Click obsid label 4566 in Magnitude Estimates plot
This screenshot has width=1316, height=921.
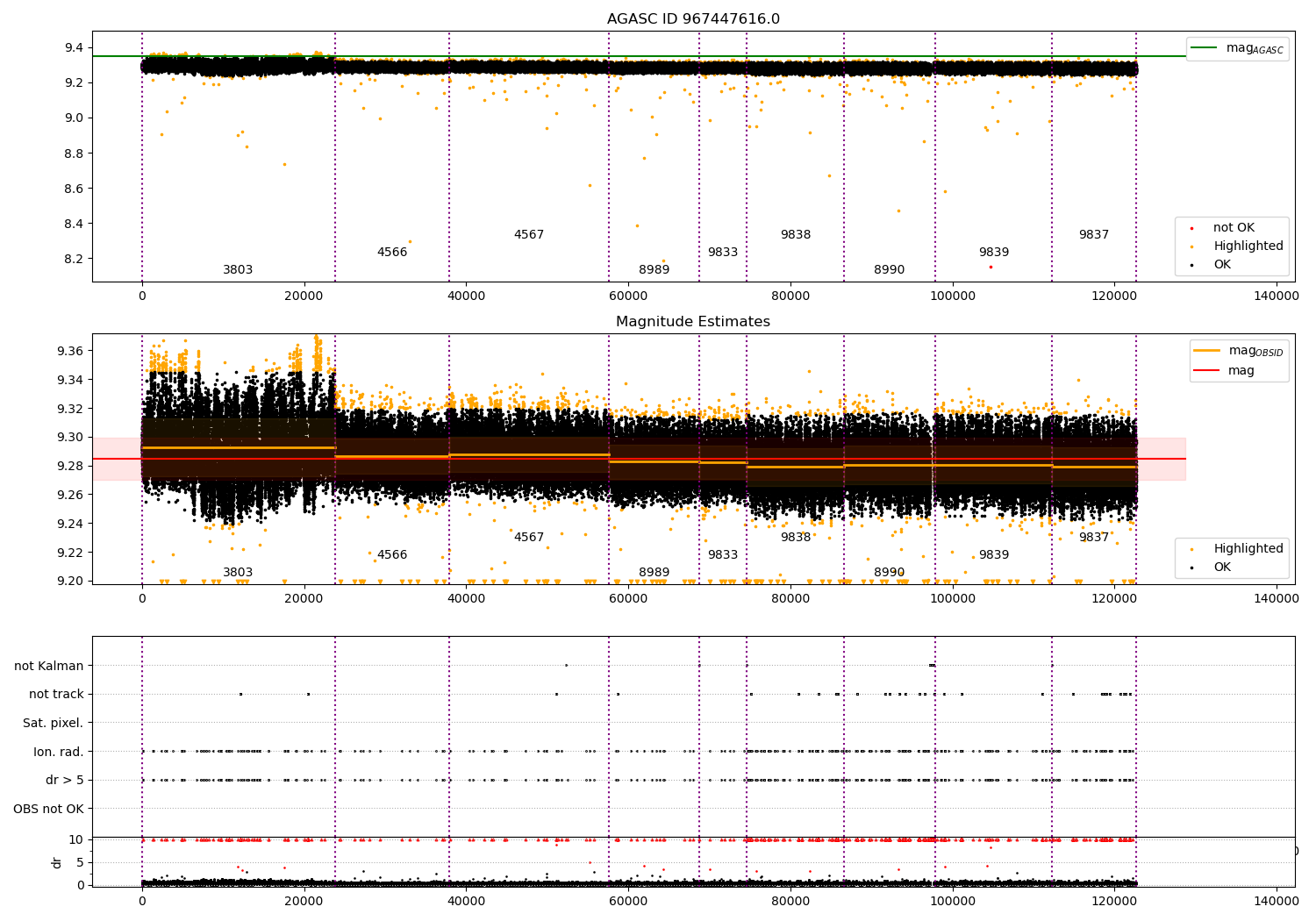(x=392, y=555)
